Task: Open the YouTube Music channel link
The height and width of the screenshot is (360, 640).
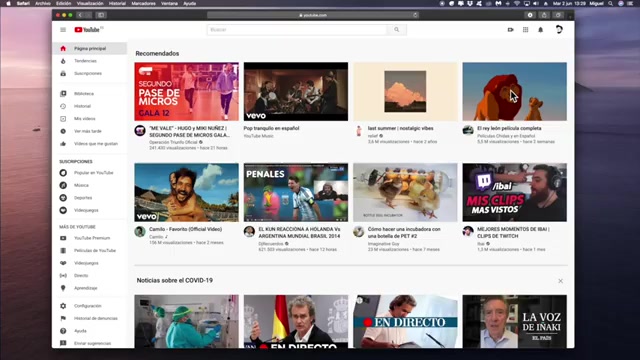Action: [258, 136]
